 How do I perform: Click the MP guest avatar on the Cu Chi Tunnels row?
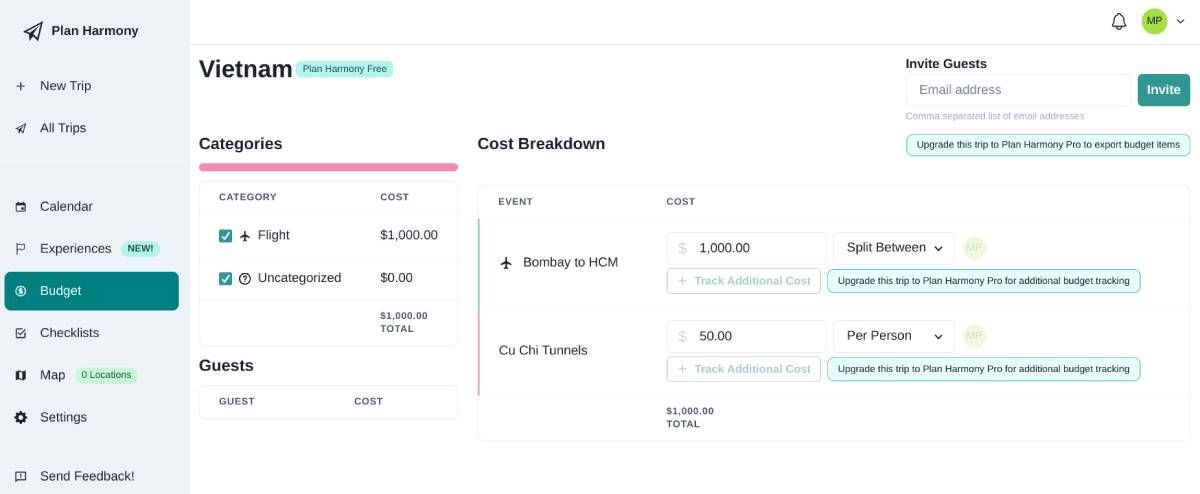974,336
